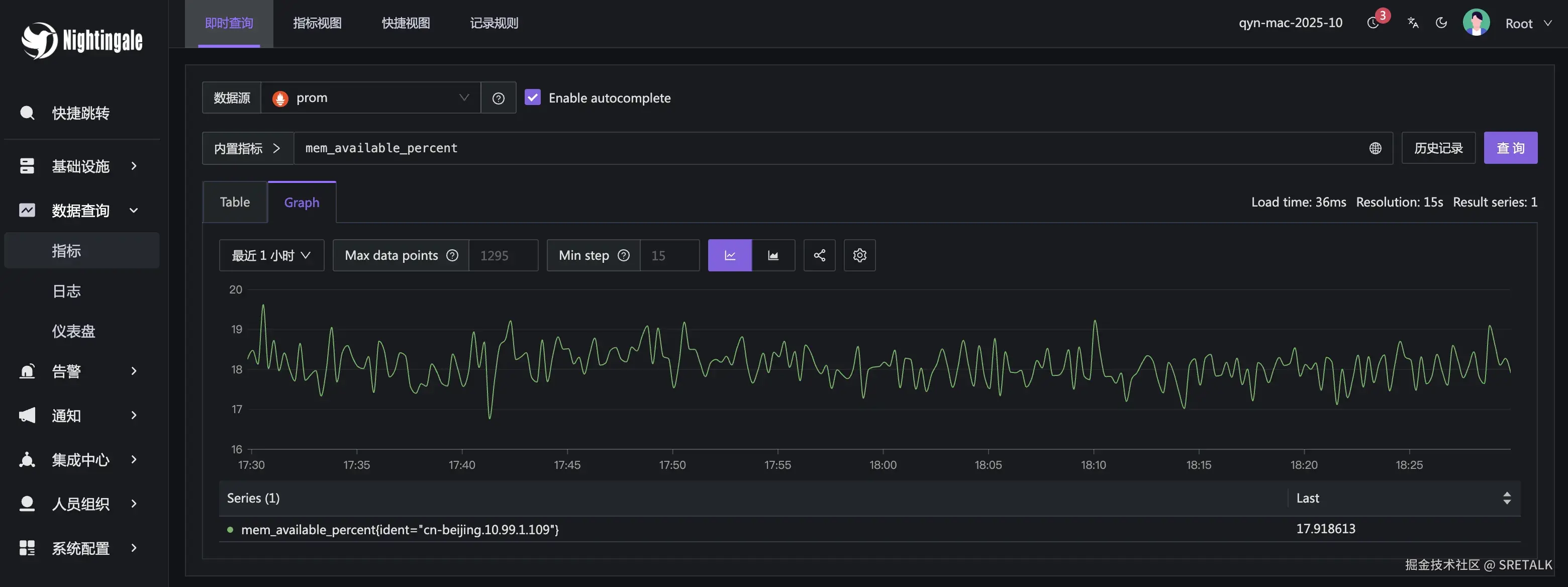1568x587 pixels.
Task: Click the language translate icon
Action: [x=1413, y=23]
